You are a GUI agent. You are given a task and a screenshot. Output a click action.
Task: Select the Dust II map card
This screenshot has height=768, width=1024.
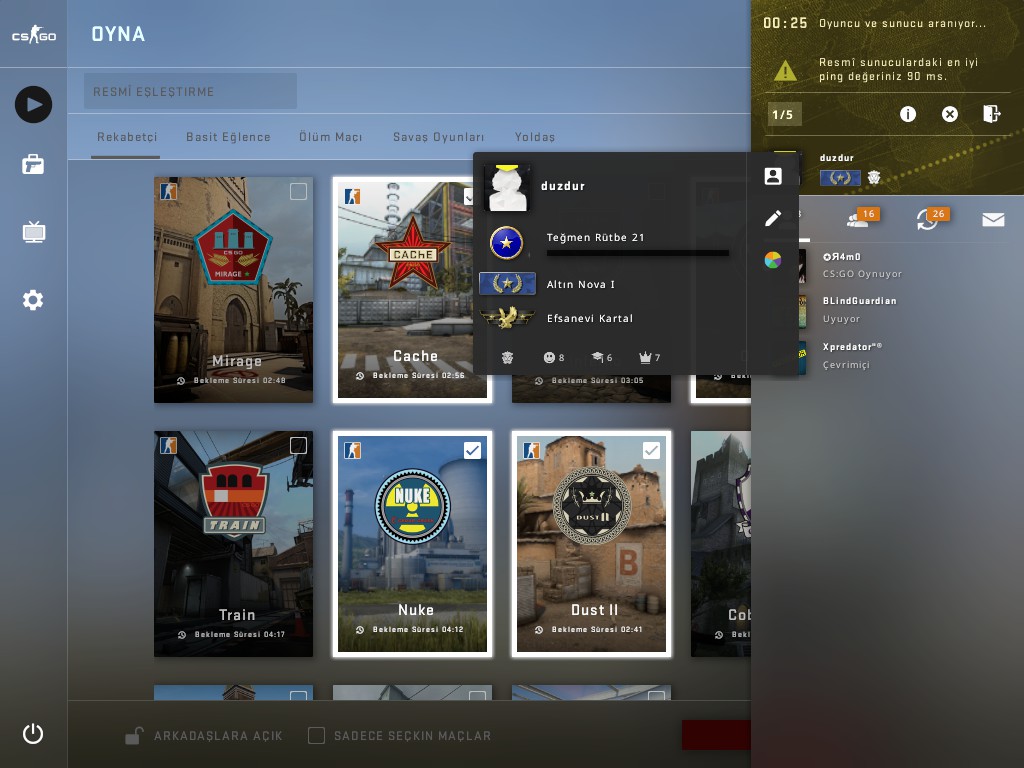coord(591,544)
